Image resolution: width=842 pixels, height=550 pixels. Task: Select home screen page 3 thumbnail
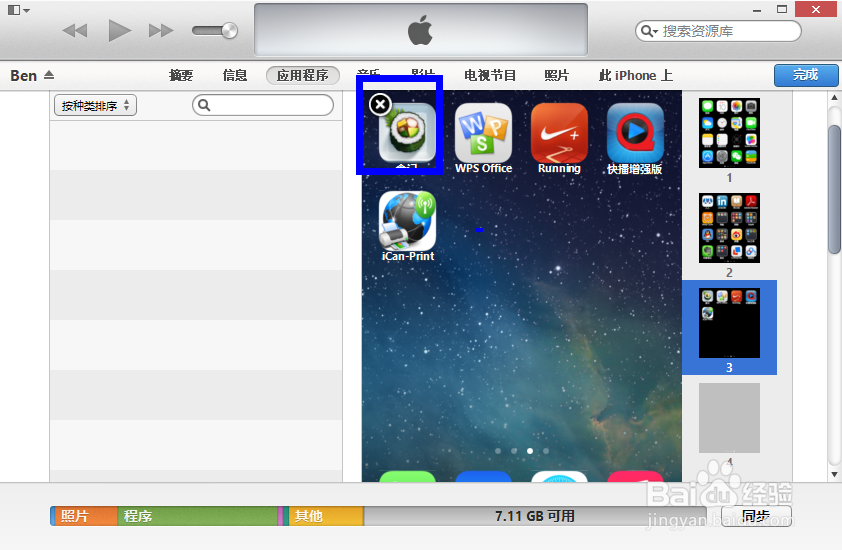click(729, 323)
